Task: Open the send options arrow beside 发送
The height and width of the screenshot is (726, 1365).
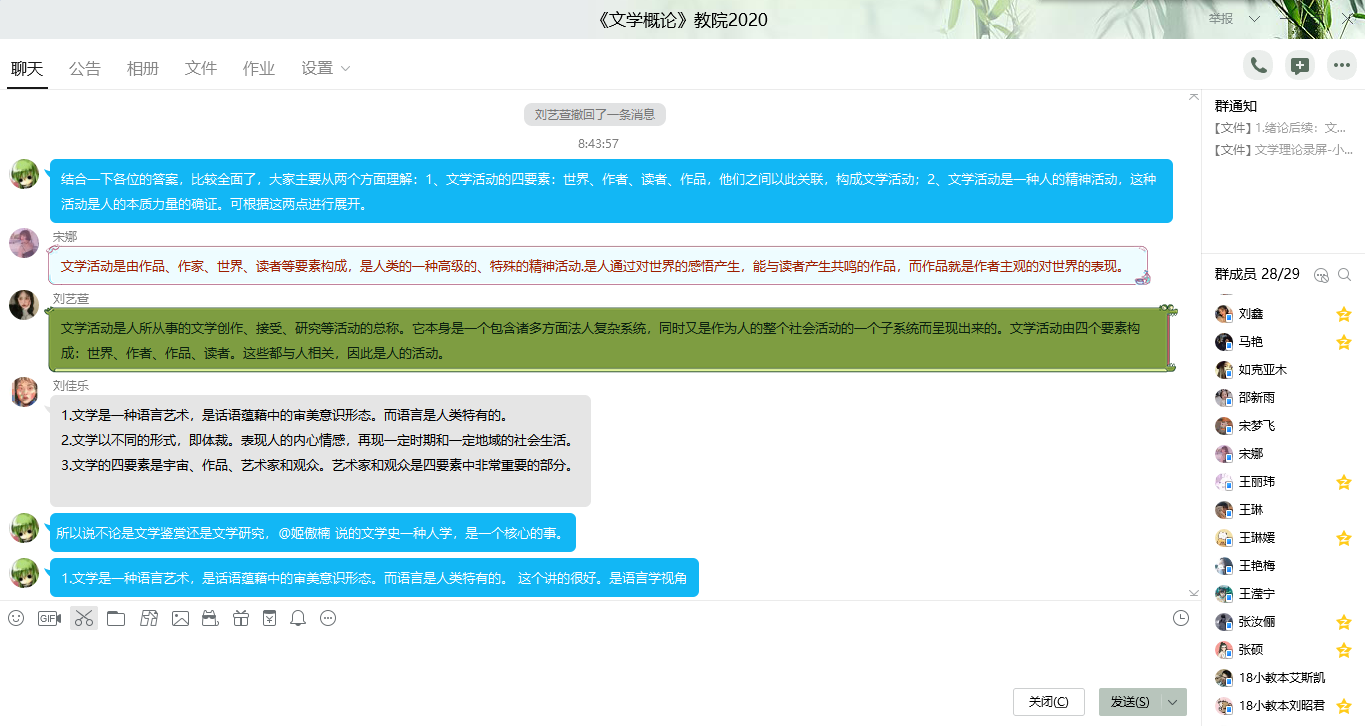Action: [1173, 702]
